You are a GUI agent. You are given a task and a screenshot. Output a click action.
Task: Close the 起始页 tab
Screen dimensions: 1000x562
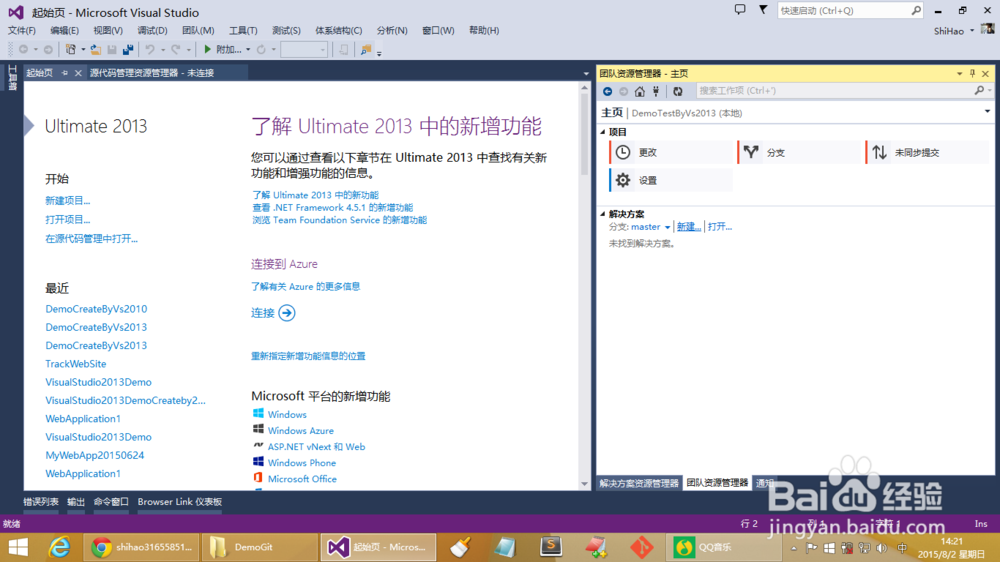pyautogui.click(x=78, y=73)
